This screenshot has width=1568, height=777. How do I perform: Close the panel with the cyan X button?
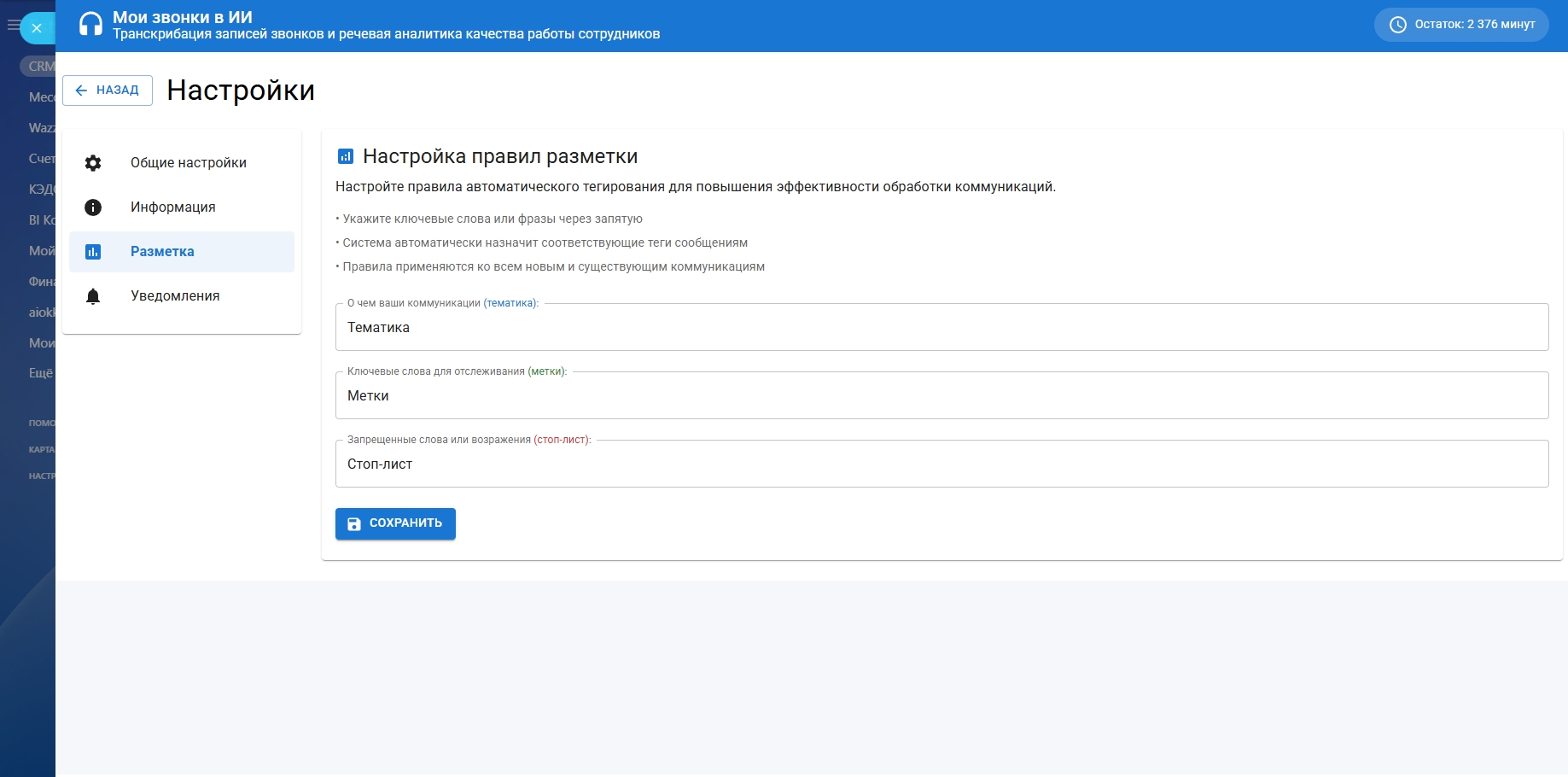coord(37,28)
